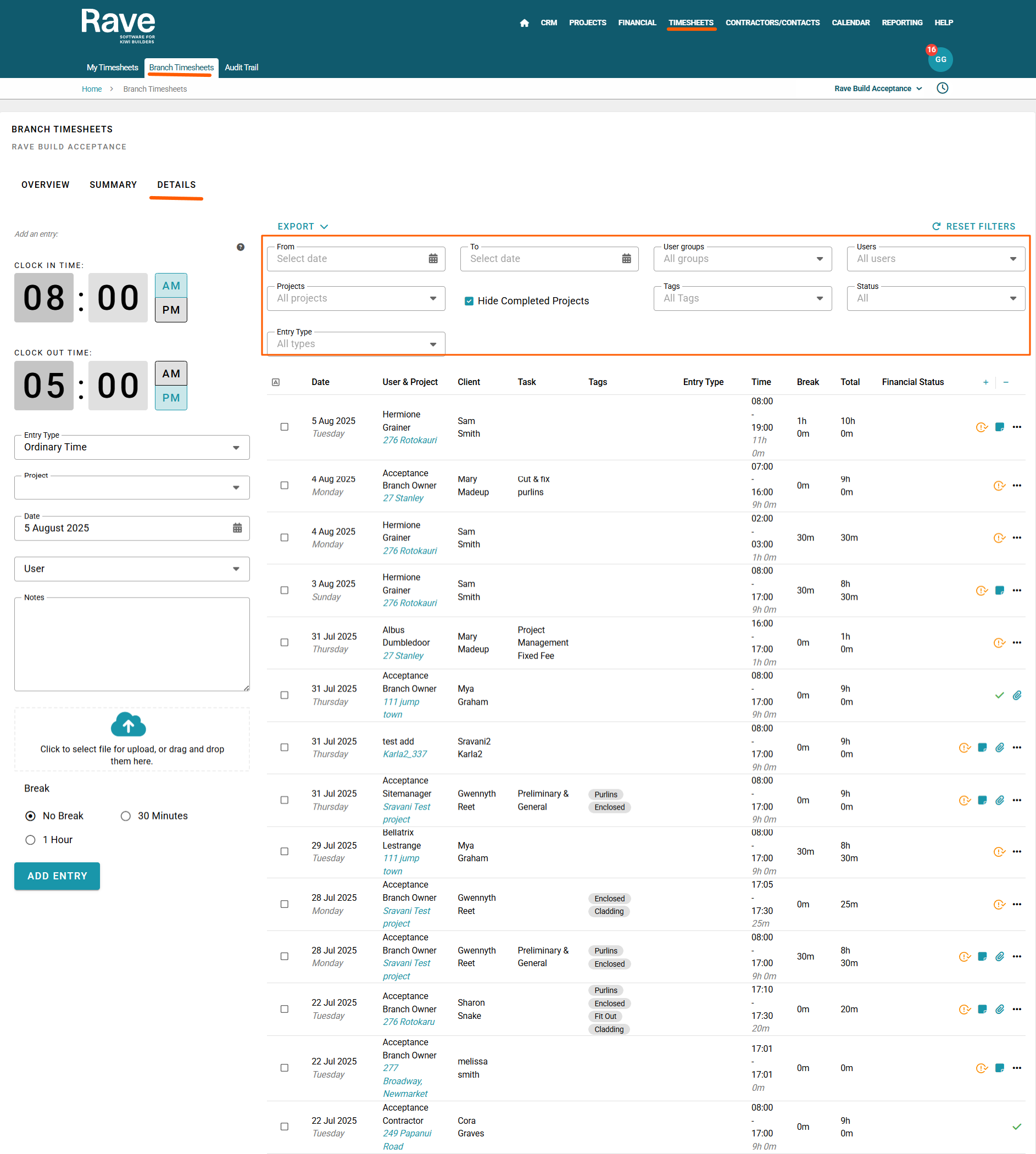Click the clock icon beside Rave Build Acceptance
This screenshot has height=1154, width=1036.
[943, 88]
